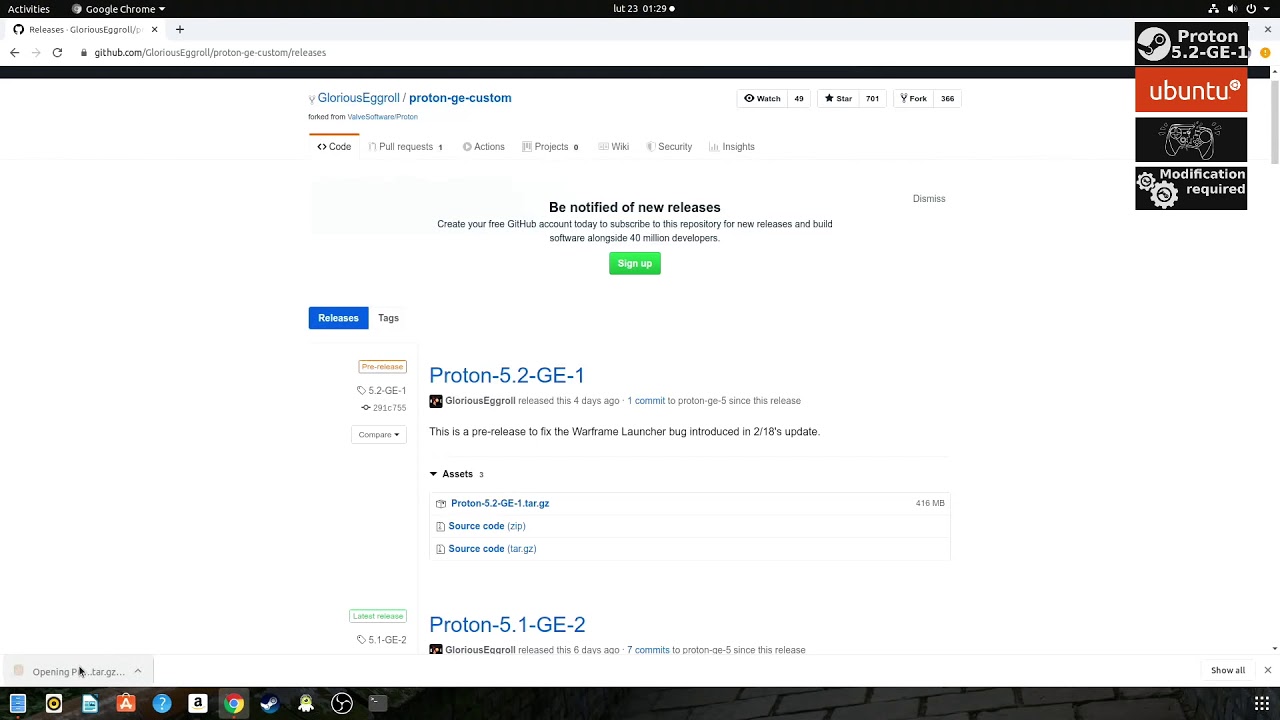Close the downloads bar
1280x720 pixels.
1267,670
